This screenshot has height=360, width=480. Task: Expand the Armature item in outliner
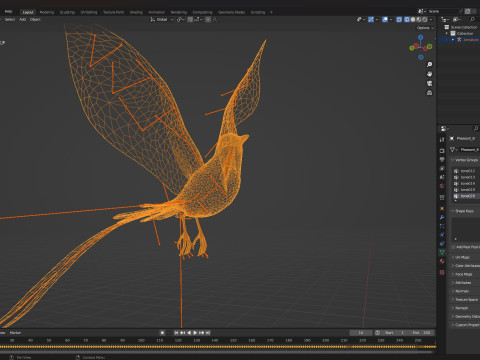click(x=453, y=40)
